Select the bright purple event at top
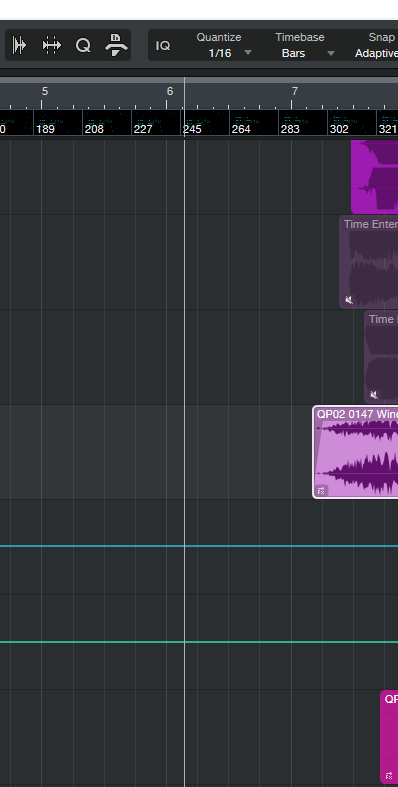 [375, 177]
